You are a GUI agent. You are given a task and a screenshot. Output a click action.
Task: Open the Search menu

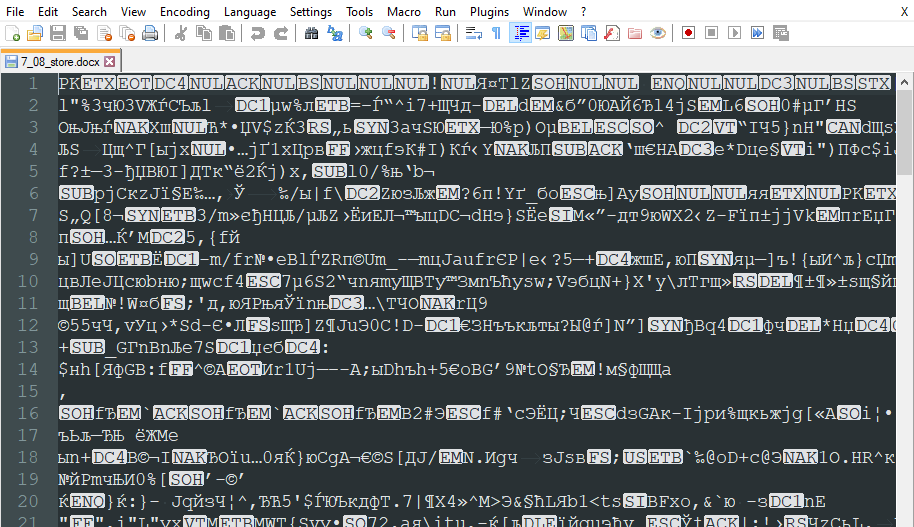click(89, 12)
